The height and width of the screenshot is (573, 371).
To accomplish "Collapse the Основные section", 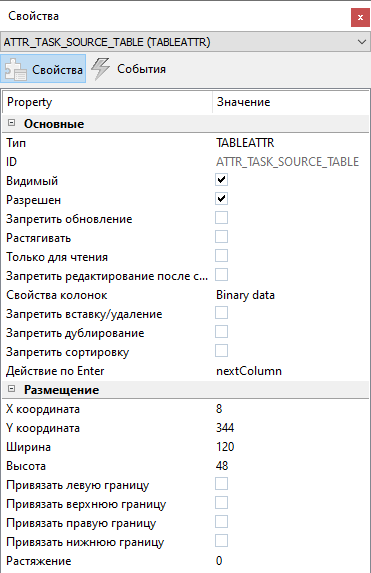I will click(x=11, y=123).
